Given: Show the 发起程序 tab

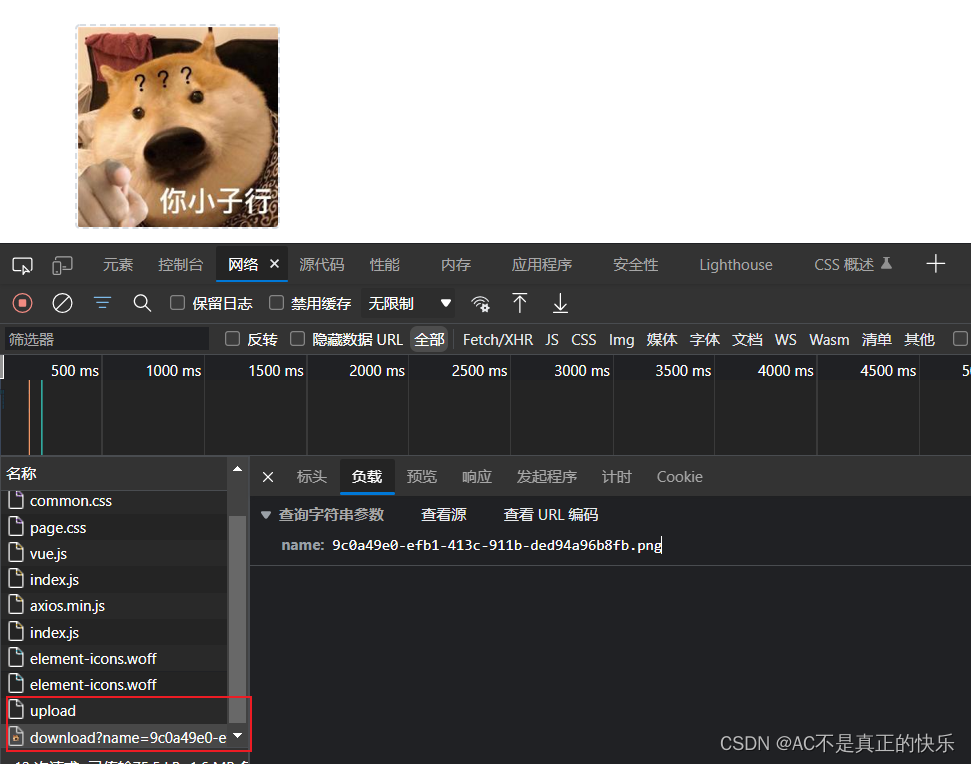Looking at the screenshot, I should point(547,477).
